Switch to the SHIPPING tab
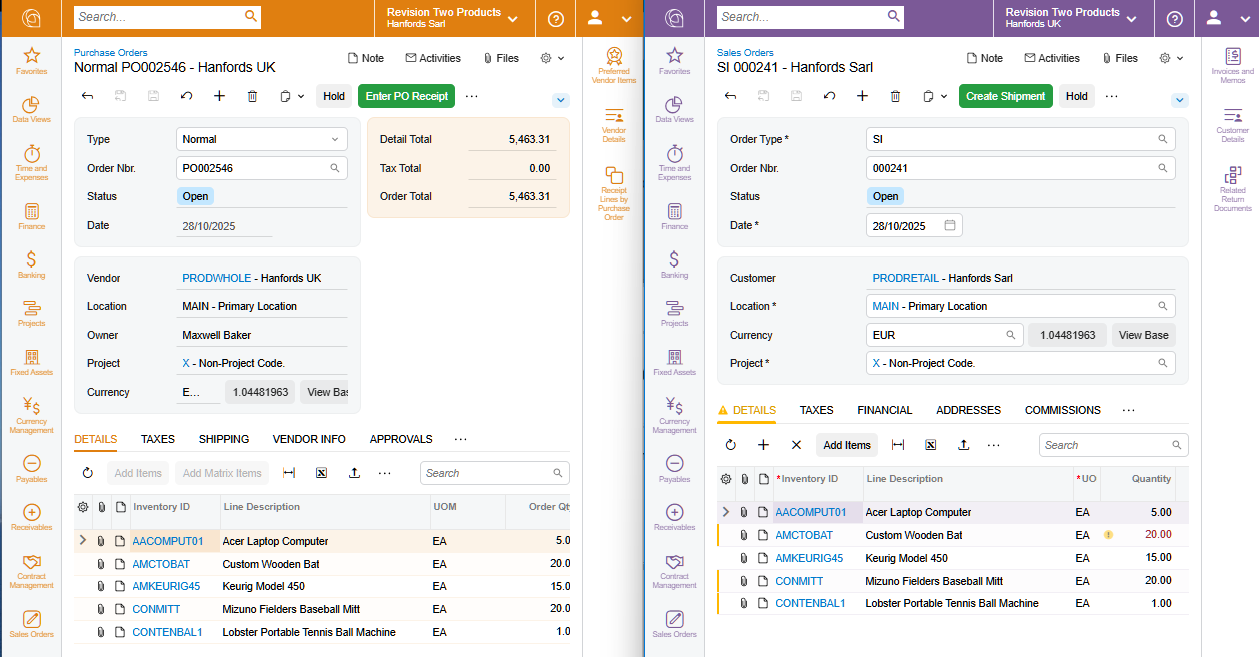Image resolution: width=1259 pixels, height=657 pixels. (x=223, y=438)
